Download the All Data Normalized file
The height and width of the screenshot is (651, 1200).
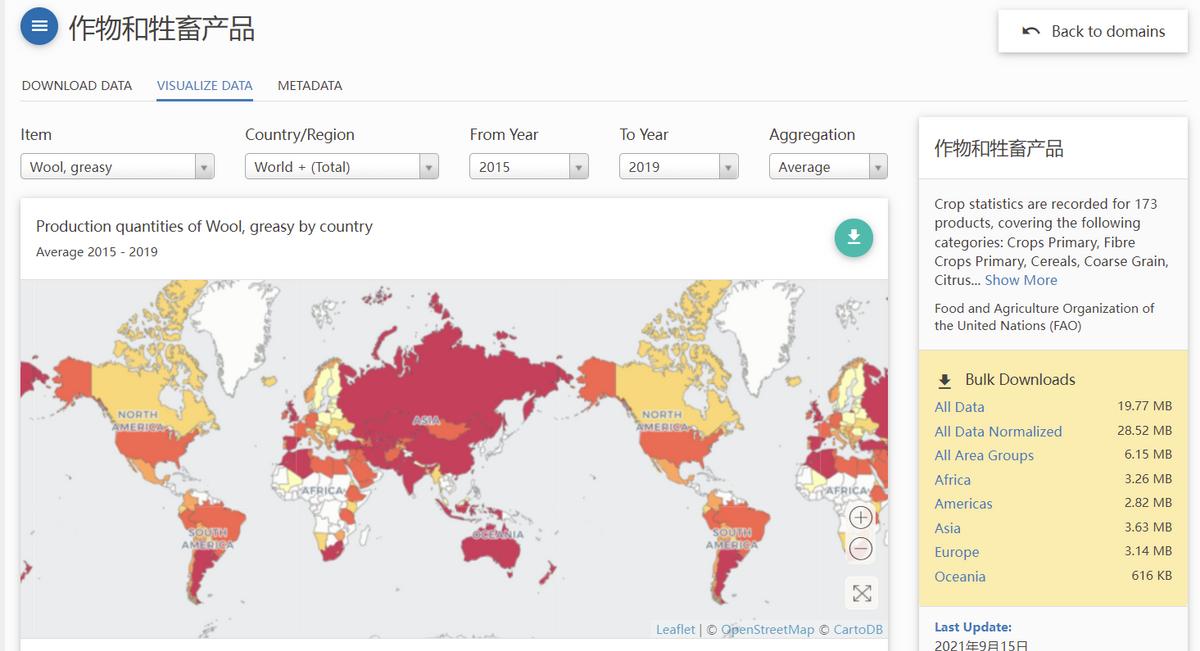tap(998, 431)
